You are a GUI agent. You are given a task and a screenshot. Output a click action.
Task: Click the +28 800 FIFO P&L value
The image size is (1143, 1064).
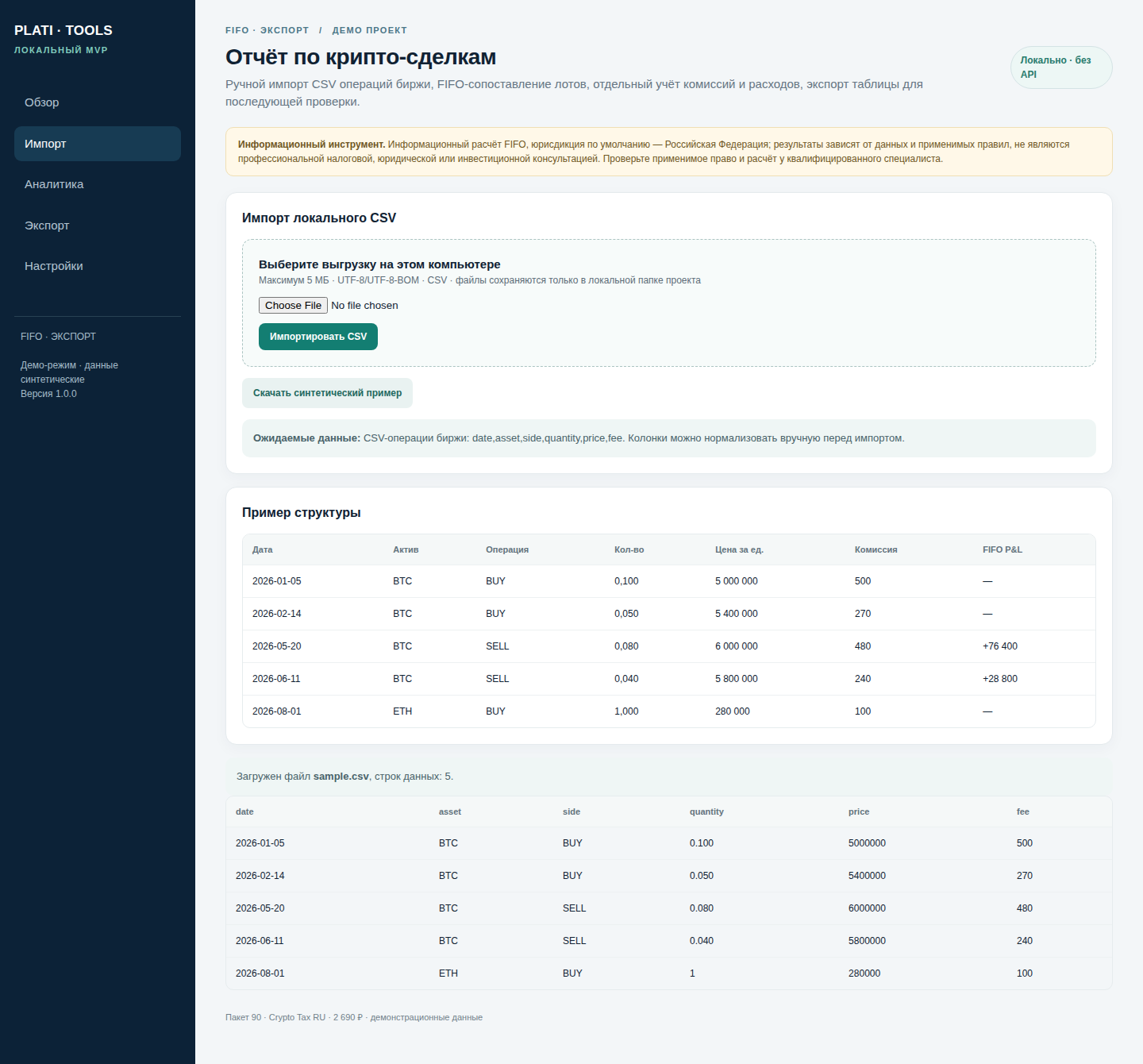tap(1000, 679)
